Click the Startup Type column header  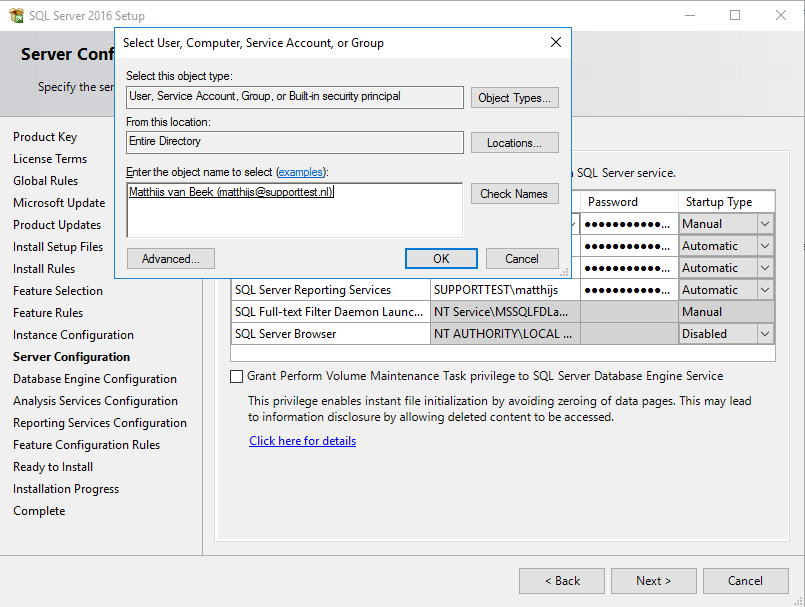pyautogui.click(x=726, y=202)
